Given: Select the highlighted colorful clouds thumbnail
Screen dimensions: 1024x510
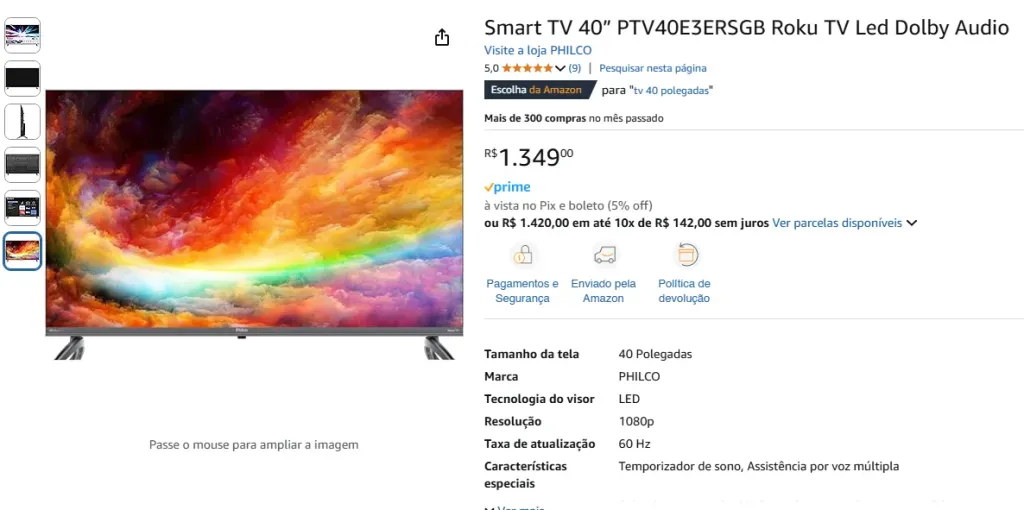Looking at the screenshot, I should pyautogui.click(x=23, y=251).
